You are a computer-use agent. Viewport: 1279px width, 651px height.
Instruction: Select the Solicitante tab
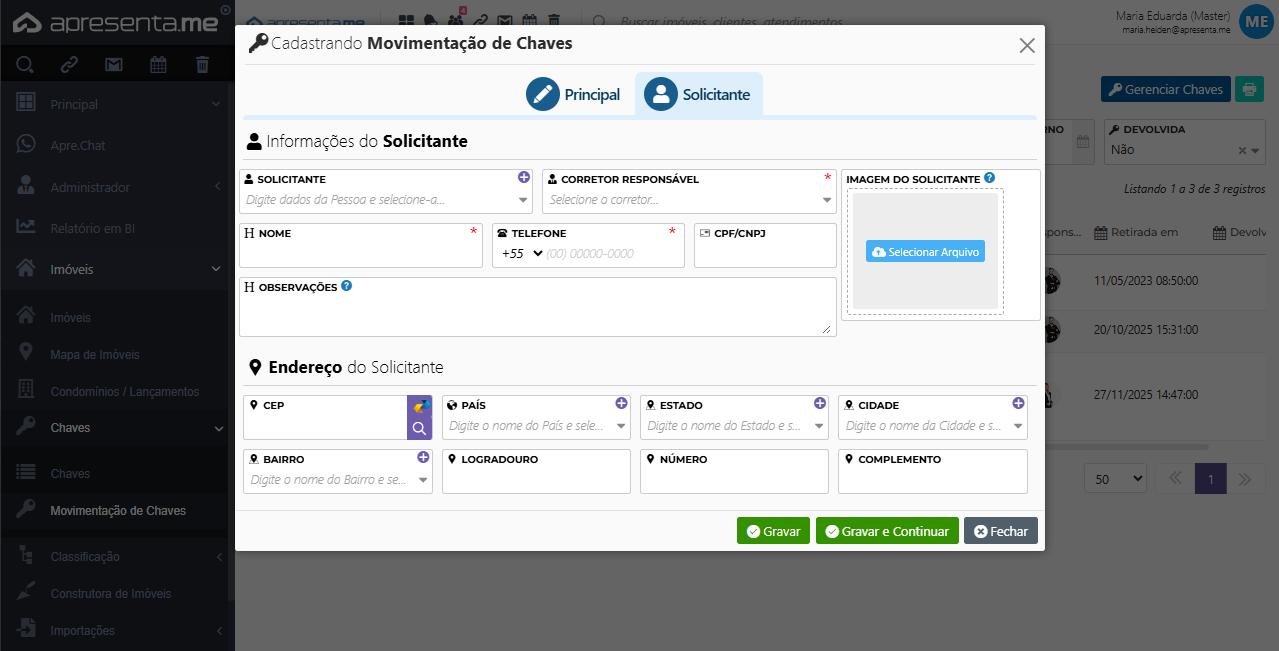698,95
